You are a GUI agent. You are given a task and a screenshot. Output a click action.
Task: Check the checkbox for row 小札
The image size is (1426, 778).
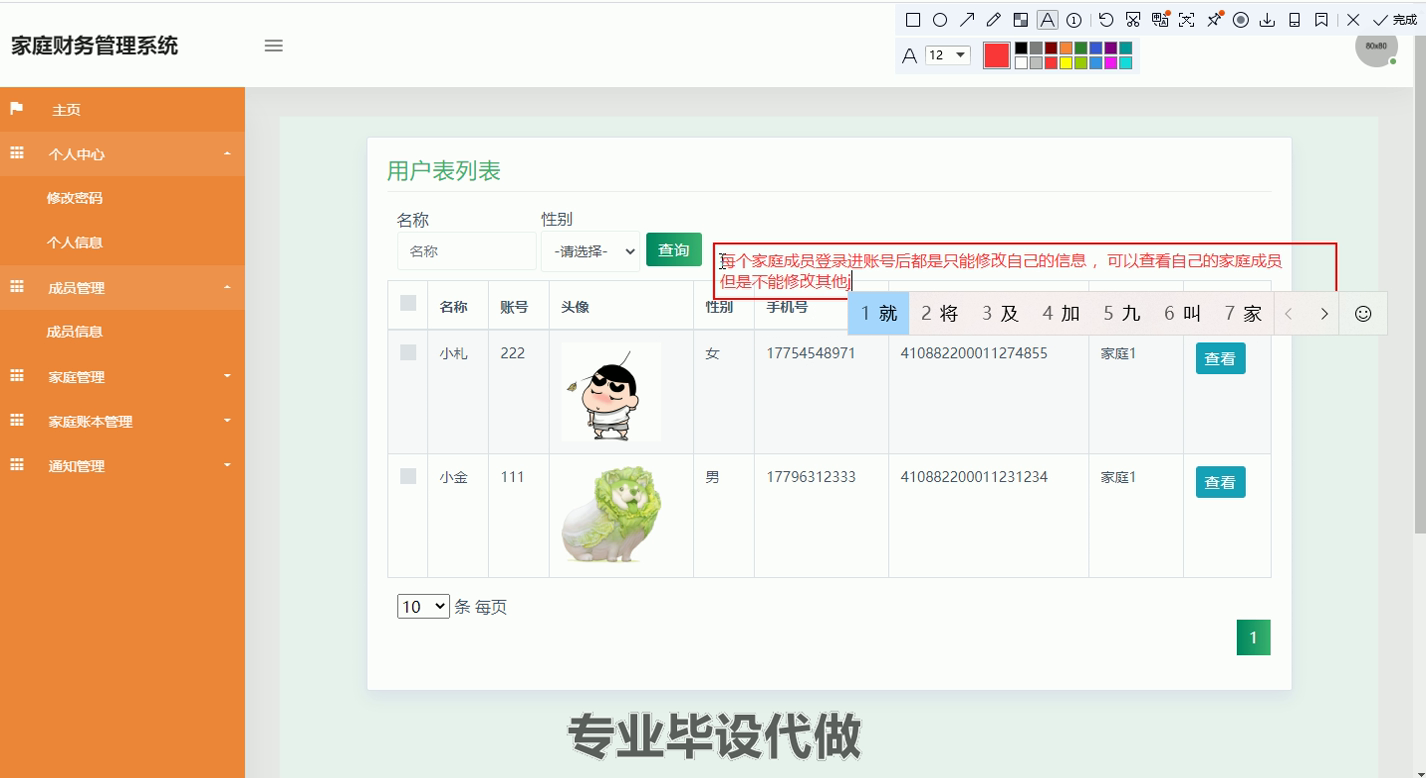click(x=408, y=352)
